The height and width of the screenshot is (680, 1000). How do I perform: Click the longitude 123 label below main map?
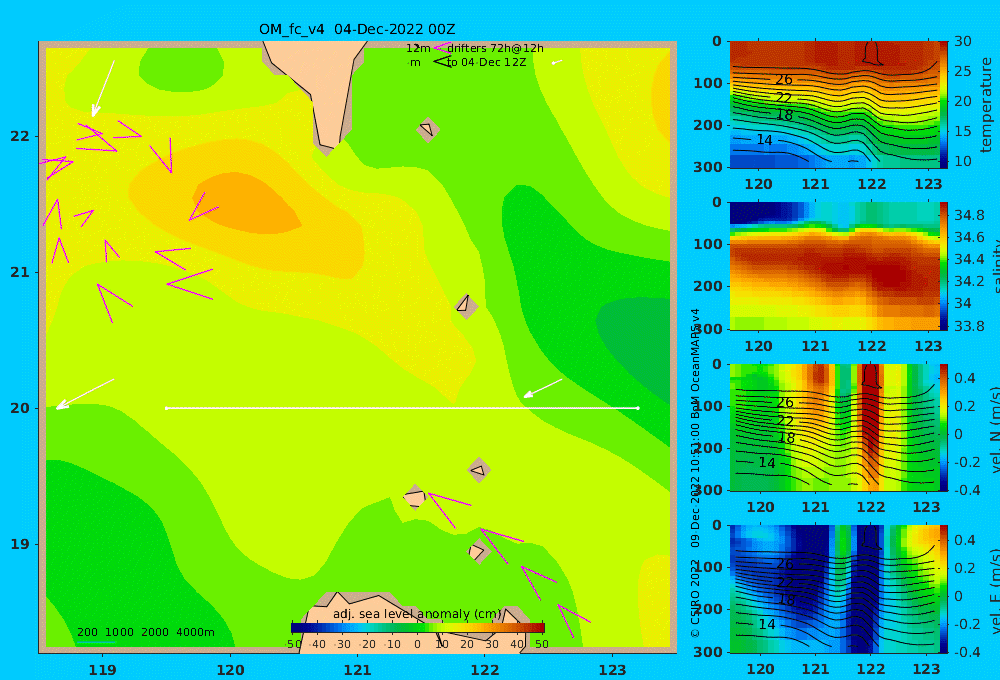[x=612, y=670]
